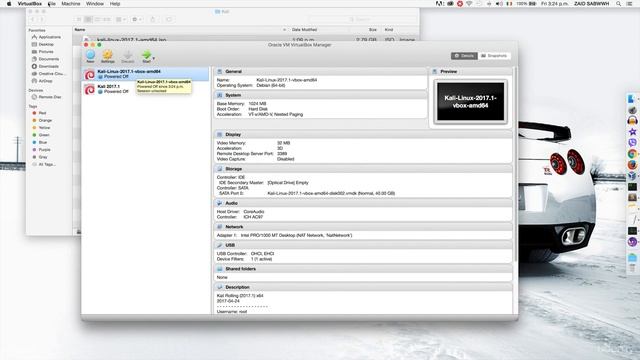This screenshot has width=640, height=360.
Task: Click the Audio section header
Action: 363,203
